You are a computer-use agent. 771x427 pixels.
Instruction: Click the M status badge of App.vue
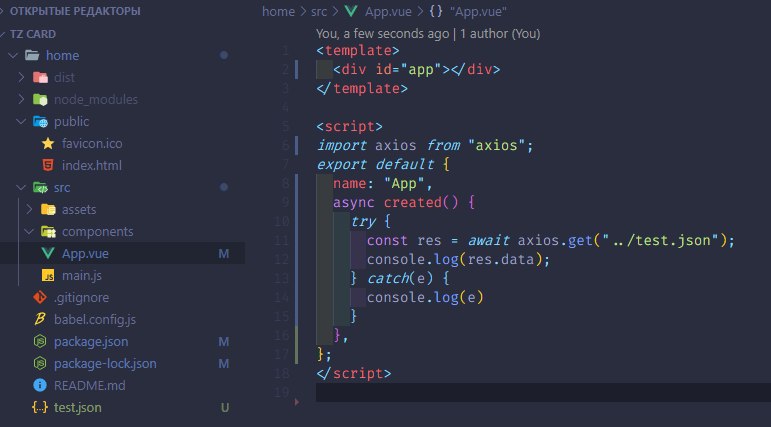click(x=224, y=254)
